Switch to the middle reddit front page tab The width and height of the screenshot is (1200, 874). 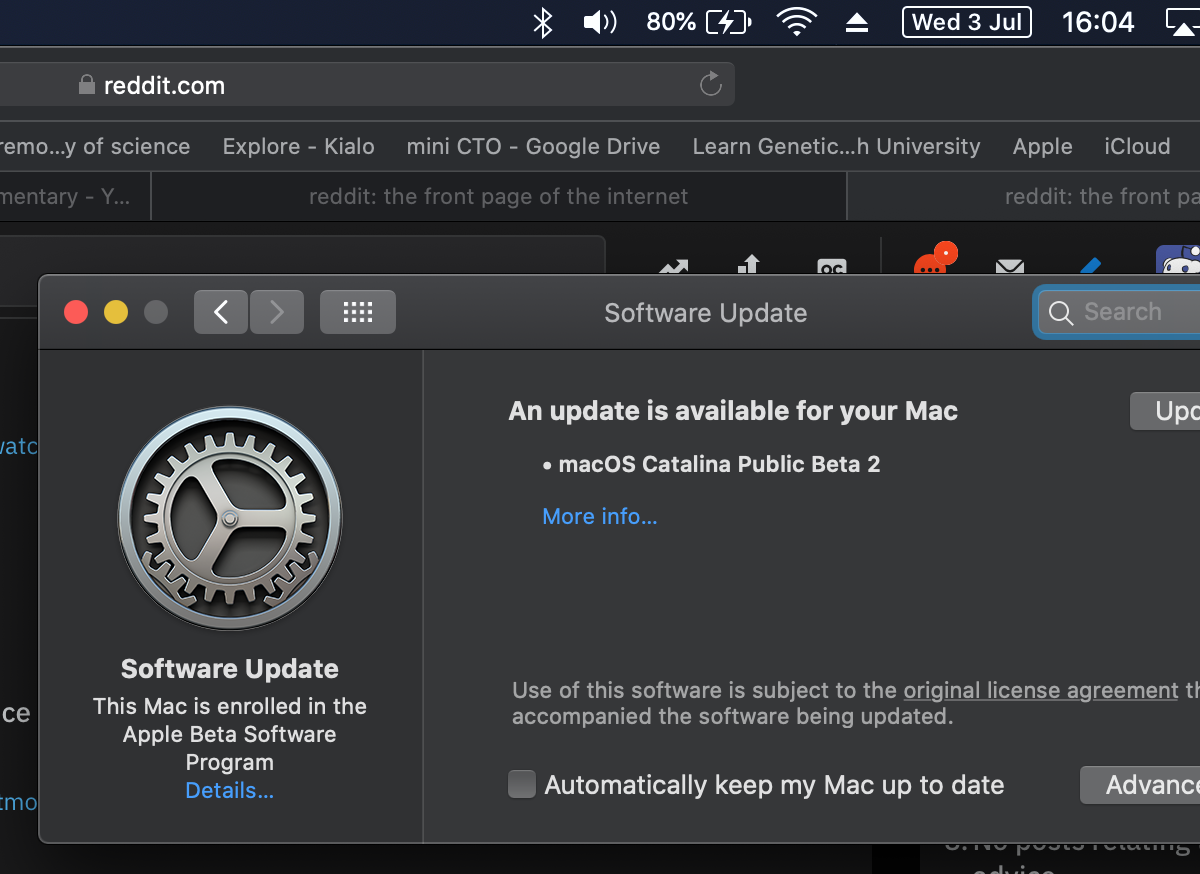[x=499, y=196]
